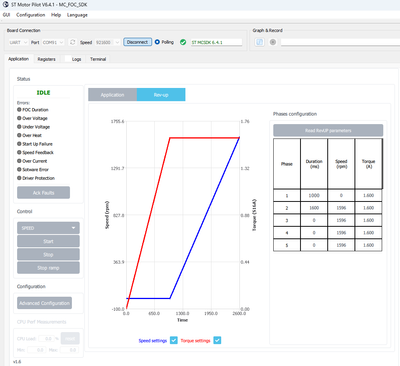Select the Rev-up sub-tab
Viewport: 400px width, 366px height.
(x=161, y=95)
